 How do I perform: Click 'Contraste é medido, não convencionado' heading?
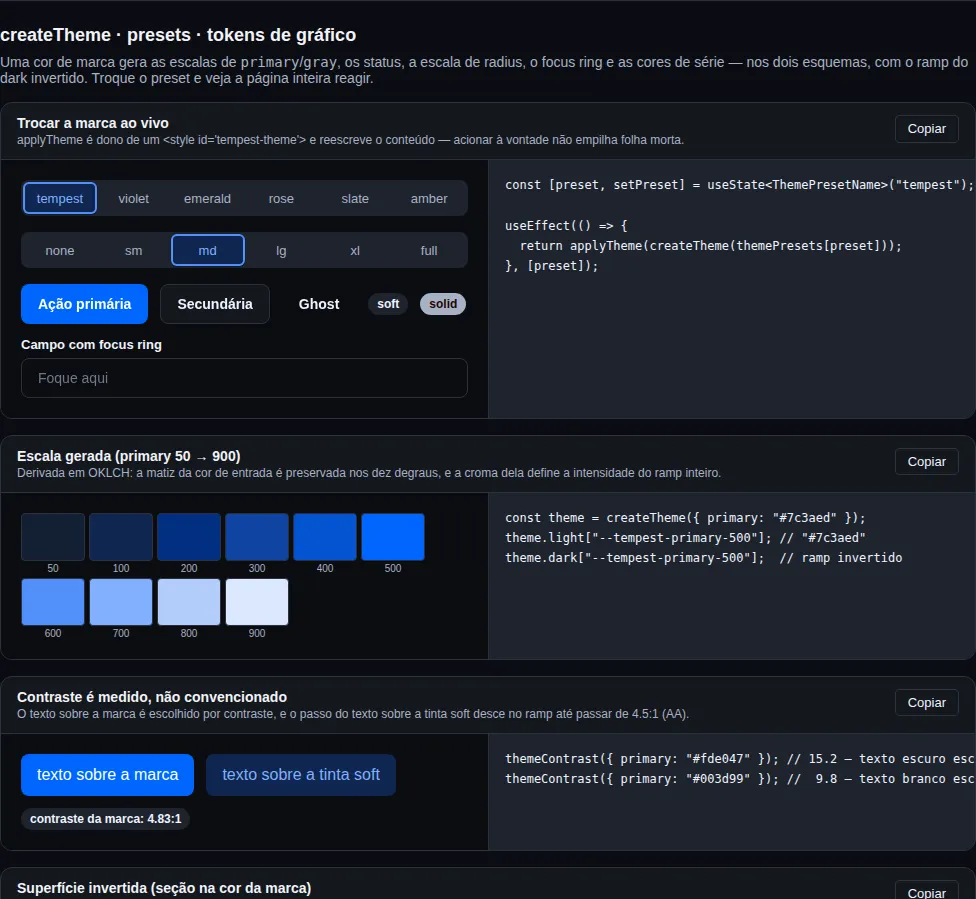coord(152,697)
